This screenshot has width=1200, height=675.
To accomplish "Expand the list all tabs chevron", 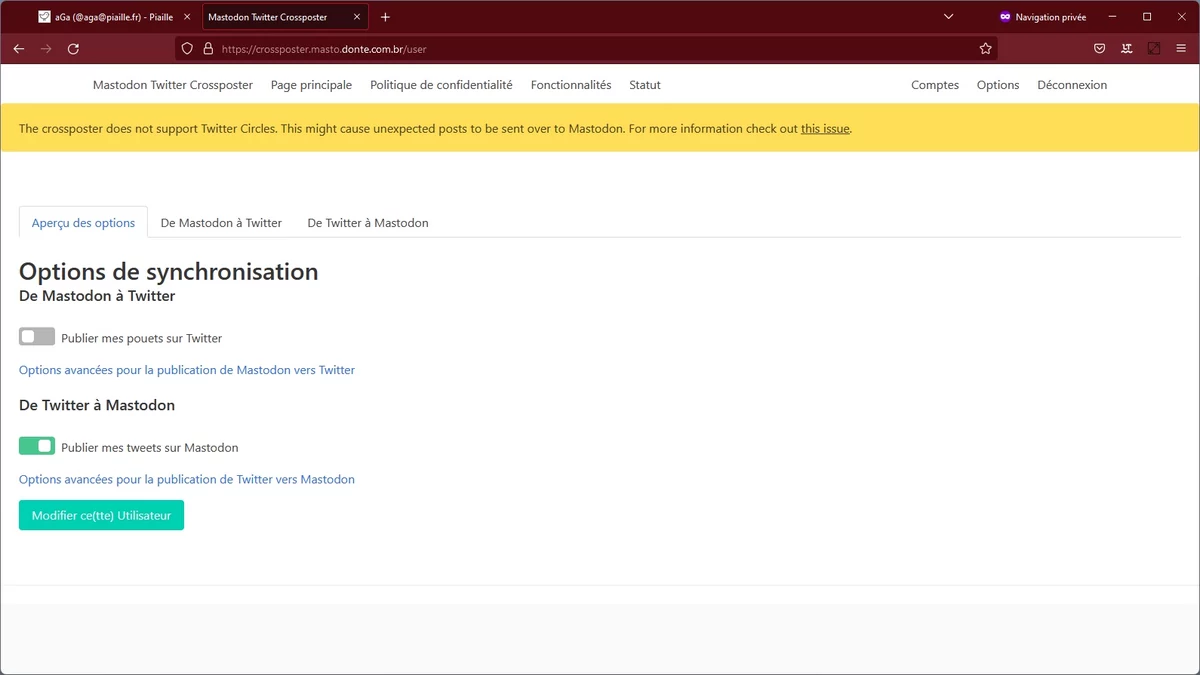I will (949, 17).
